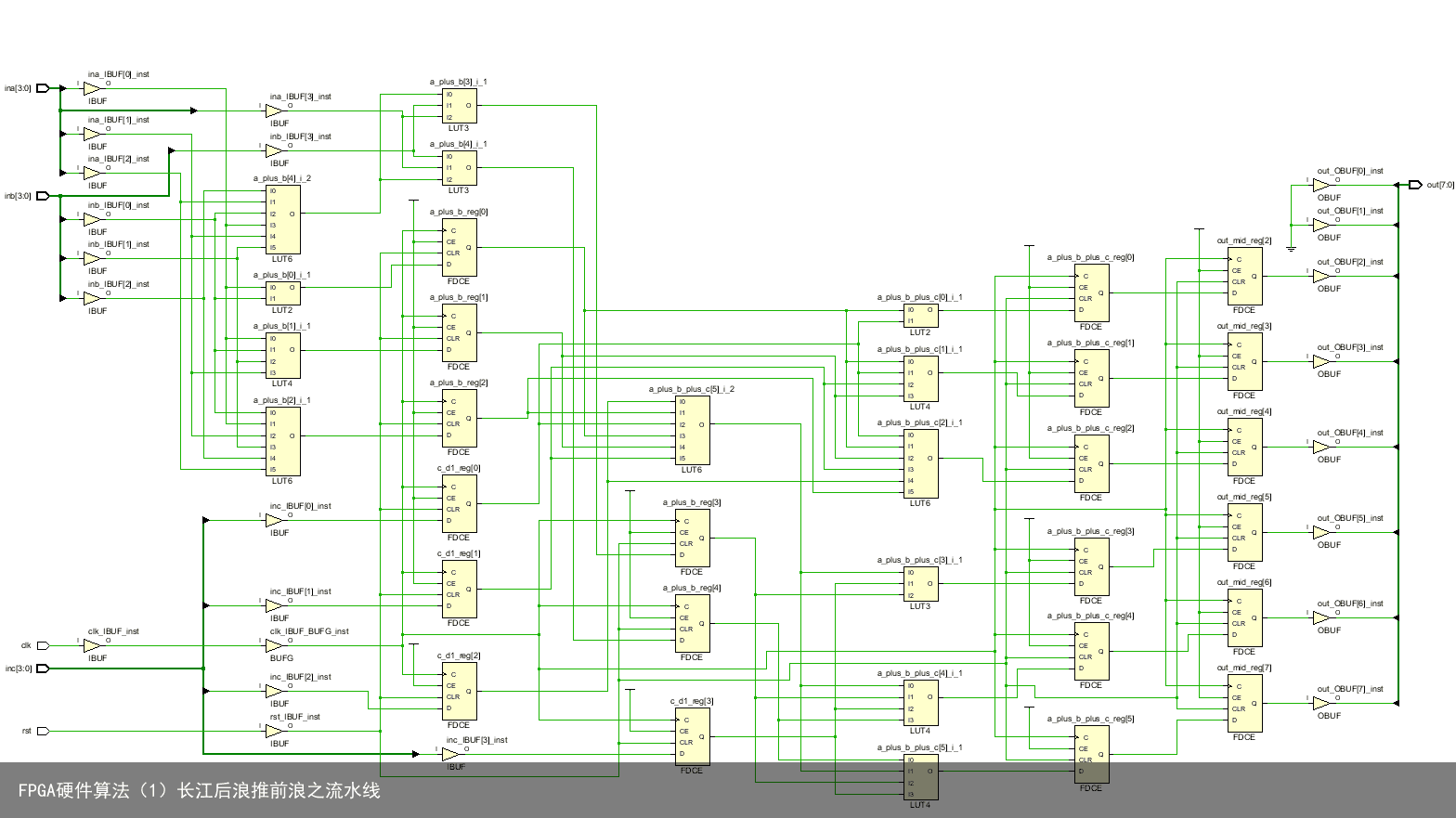Select the out_mid_reg[7] FDCE register
Viewport: 1456px width, 818px height.
coord(1244,704)
